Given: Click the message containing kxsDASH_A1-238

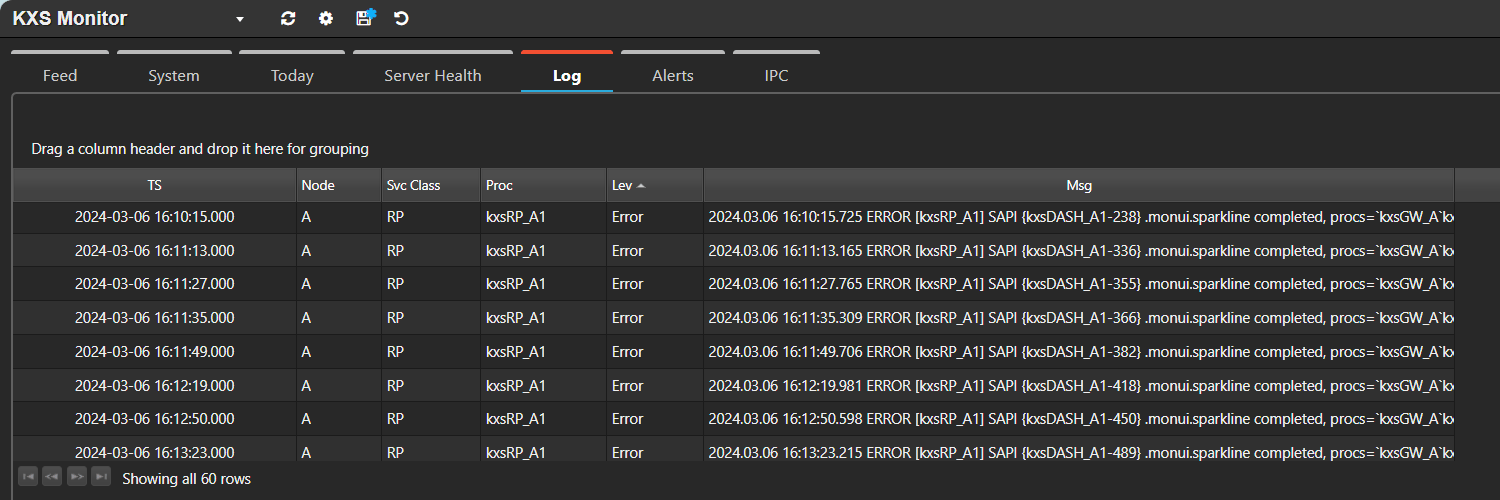Looking at the screenshot, I should pos(1079,217).
